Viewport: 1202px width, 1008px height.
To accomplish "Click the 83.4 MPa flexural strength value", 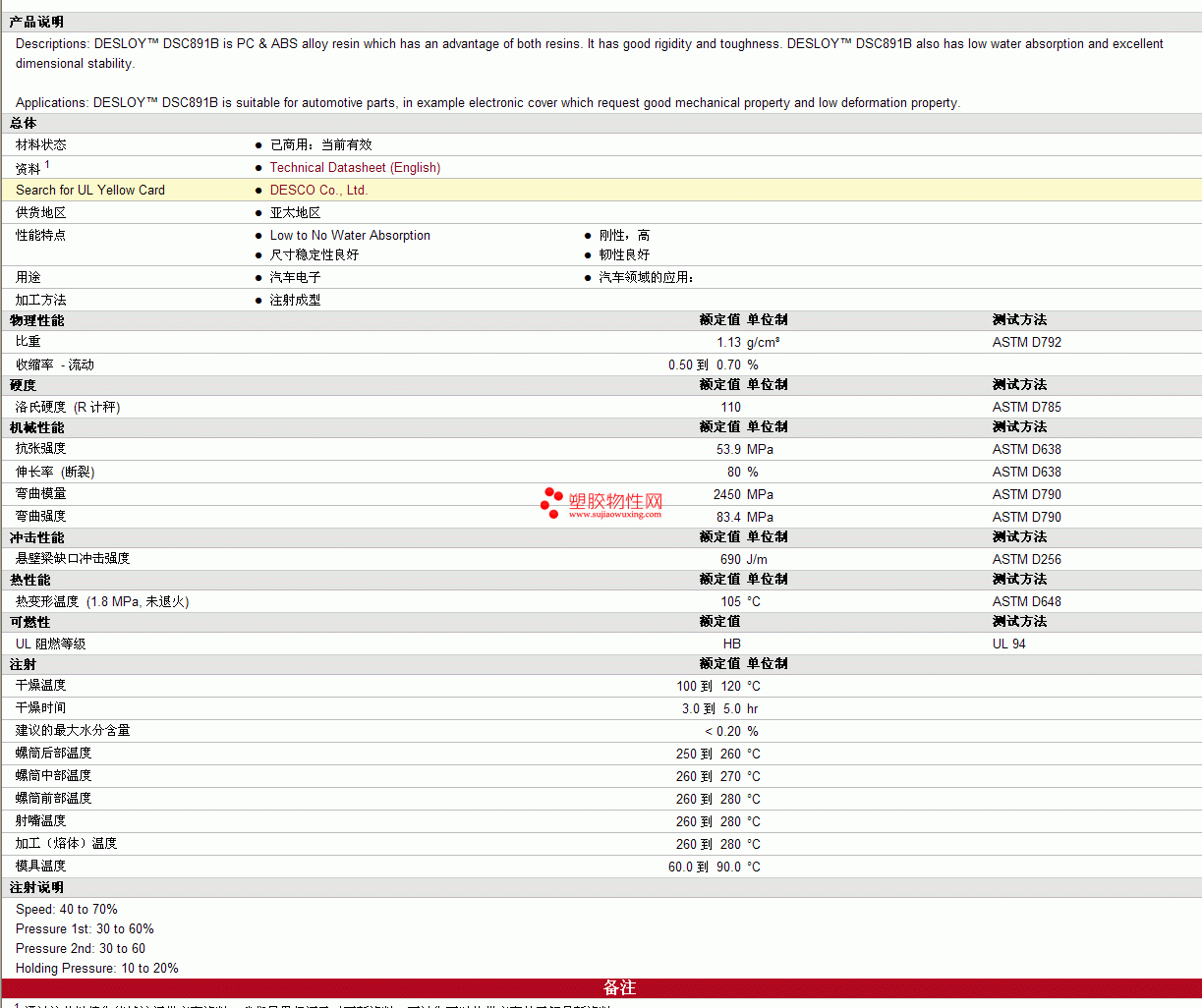I will 745,518.
